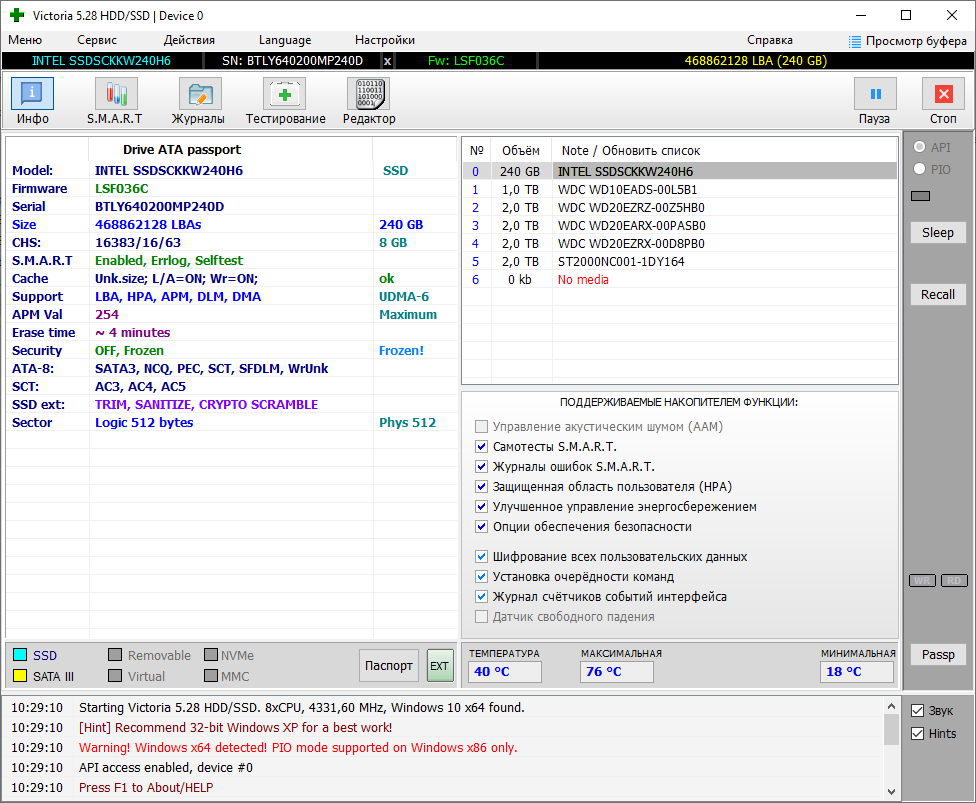Open the Сервис menu

click(96, 40)
